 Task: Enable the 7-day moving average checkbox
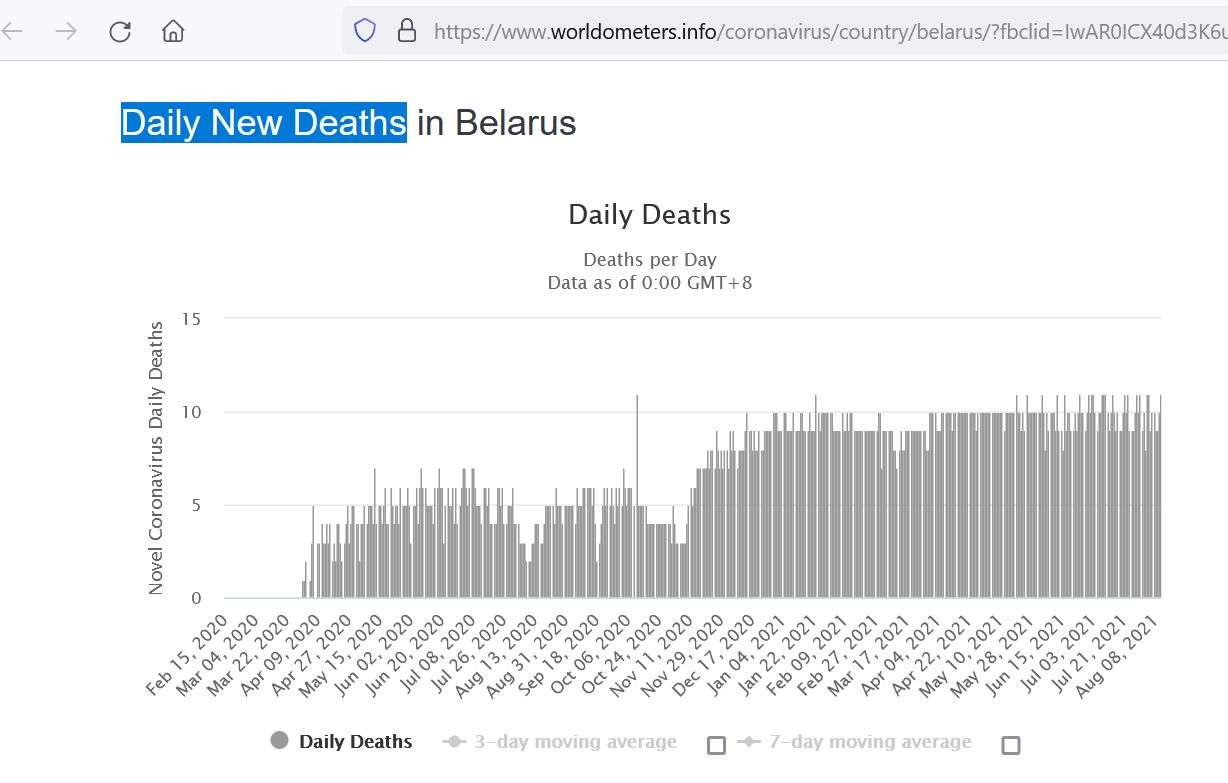click(x=1010, y=745)
